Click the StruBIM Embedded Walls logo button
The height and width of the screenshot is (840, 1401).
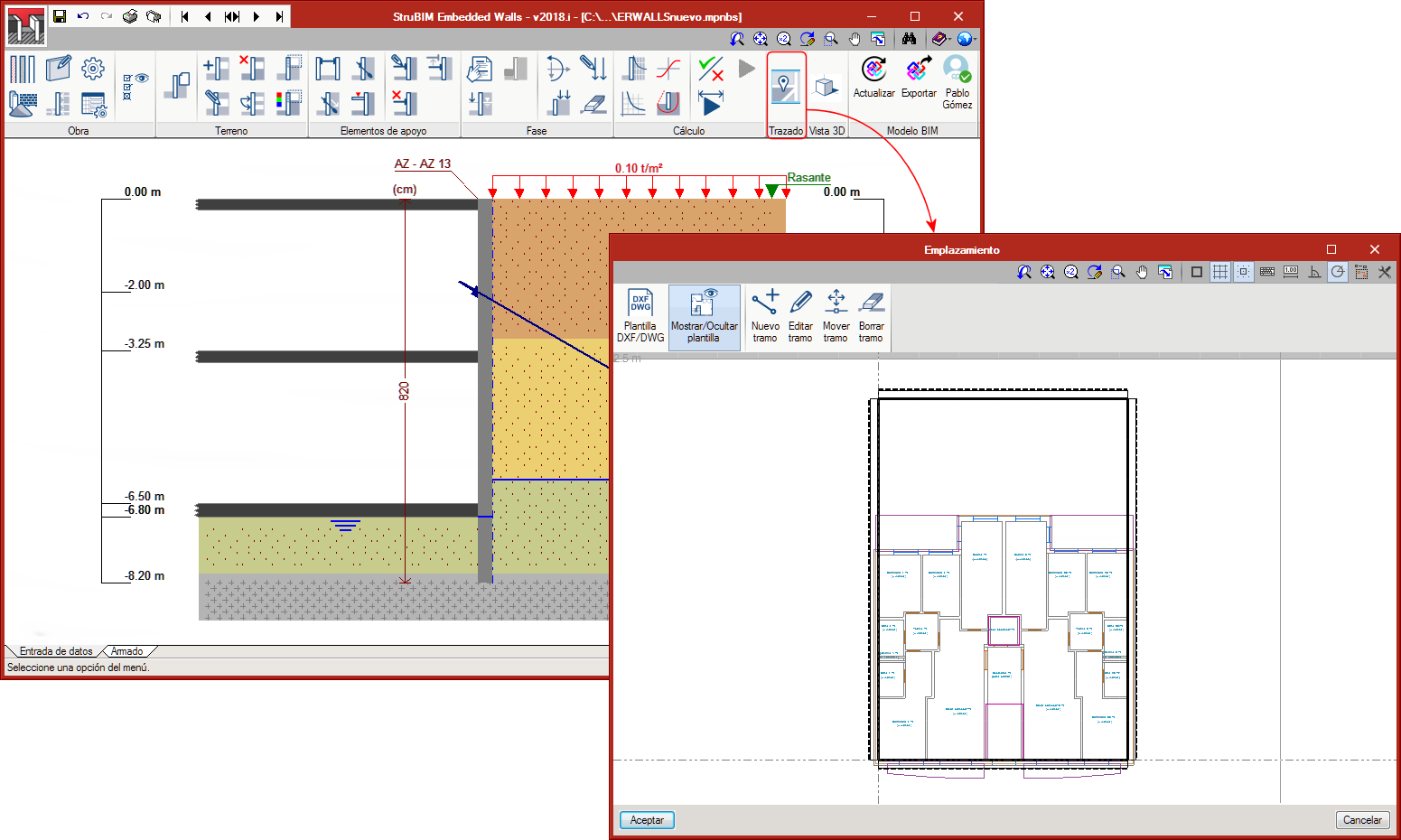(25, 26)
